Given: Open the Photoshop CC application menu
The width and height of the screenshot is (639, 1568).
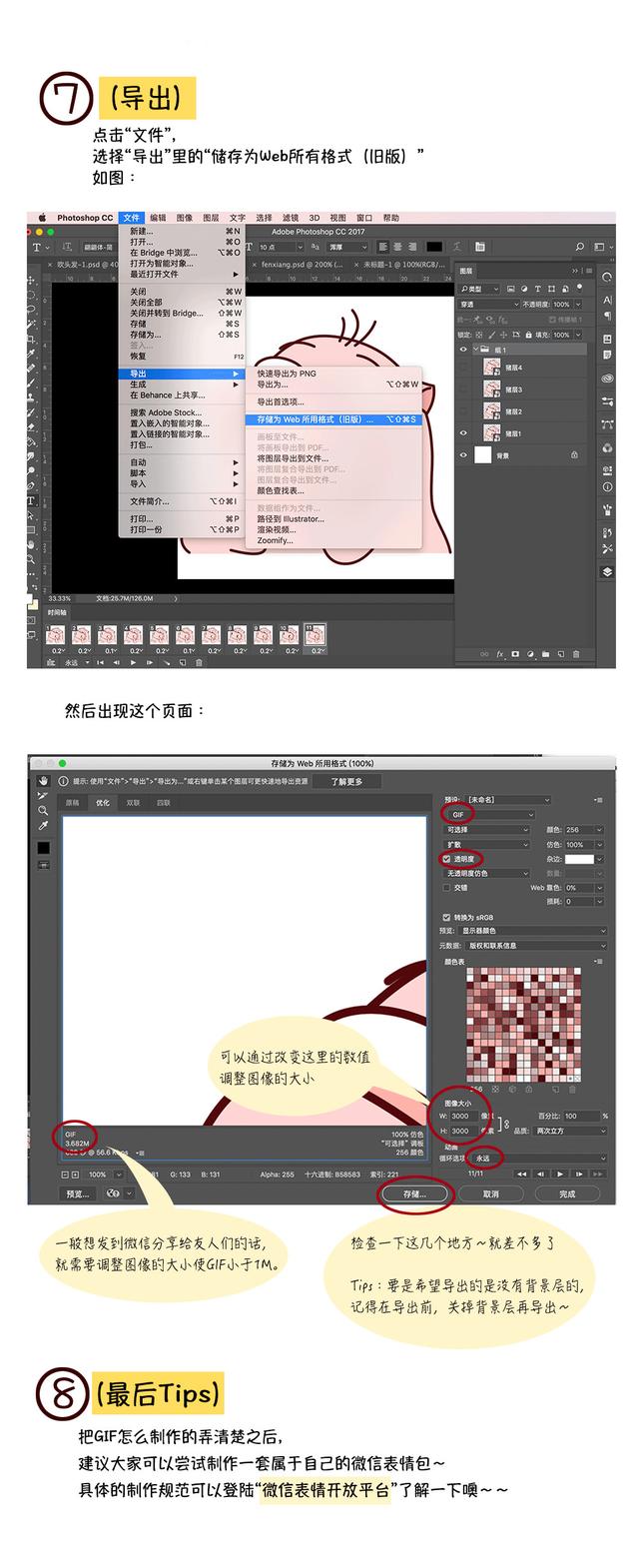Looking at the screenshot, I should 85,218.
